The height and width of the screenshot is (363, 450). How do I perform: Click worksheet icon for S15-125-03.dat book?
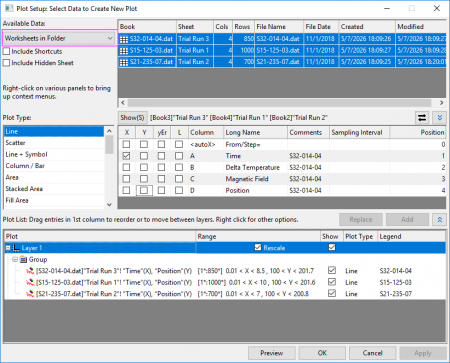pyautogui.click(x=124, y=51)
